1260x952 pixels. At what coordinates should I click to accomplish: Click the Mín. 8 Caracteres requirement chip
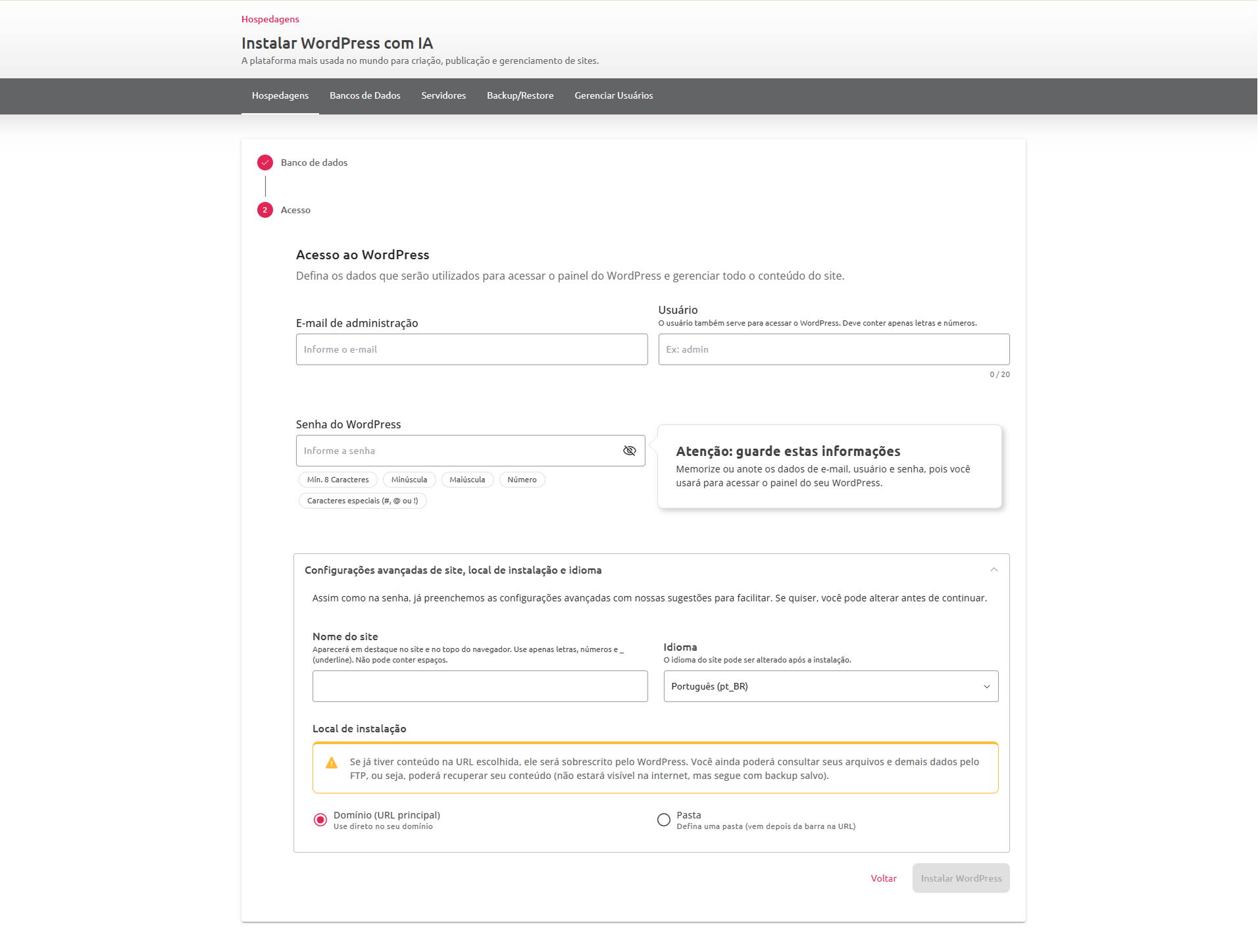(338, 480)
